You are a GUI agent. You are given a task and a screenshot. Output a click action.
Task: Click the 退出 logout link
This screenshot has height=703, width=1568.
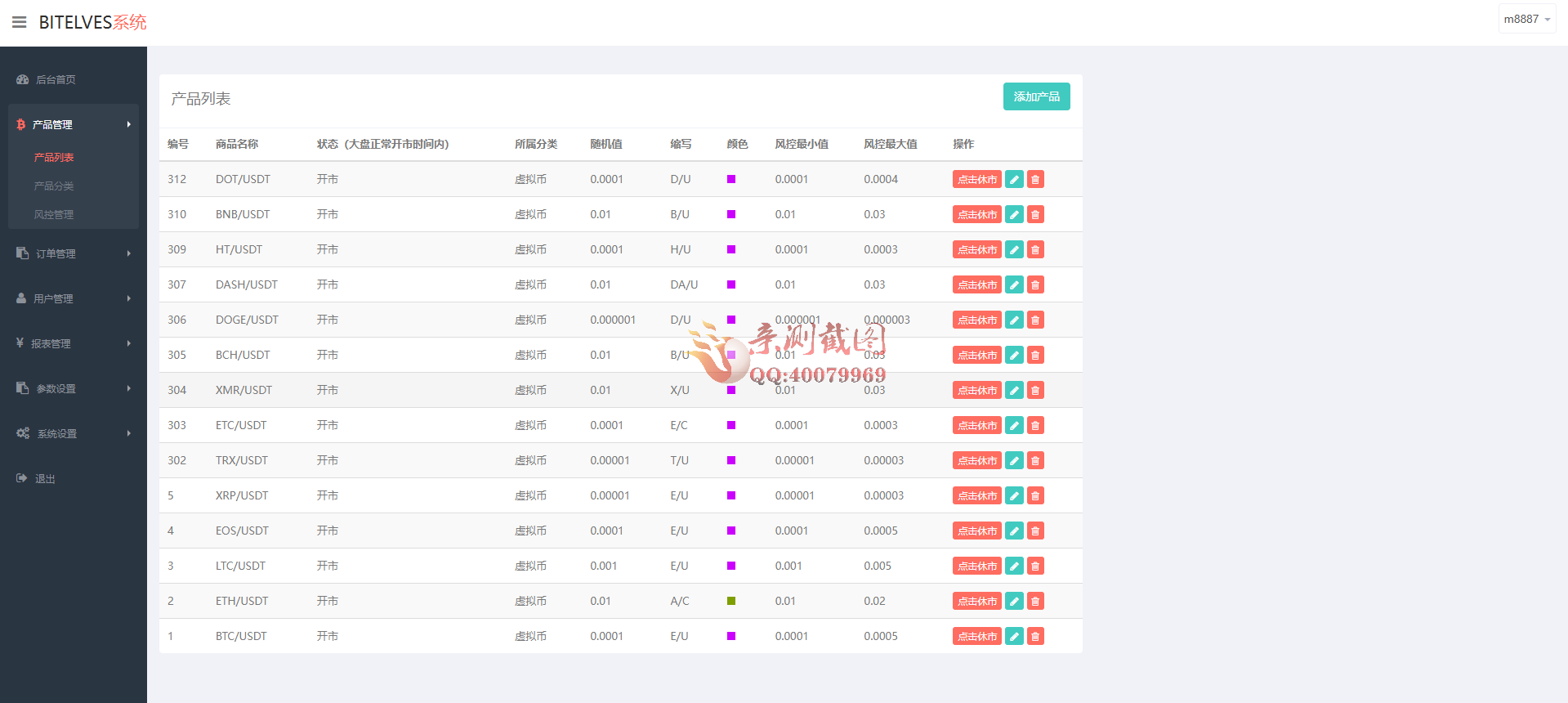(x=45, y=479)
